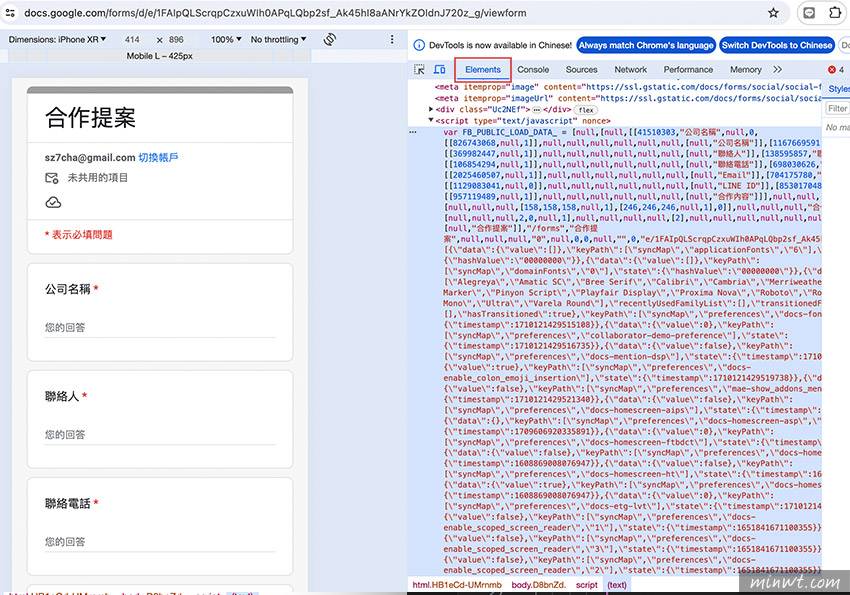Select html.HB1eCd-UMrnmb breadcrumb
This screenshot has width=850, height=595.
[457, 585]
